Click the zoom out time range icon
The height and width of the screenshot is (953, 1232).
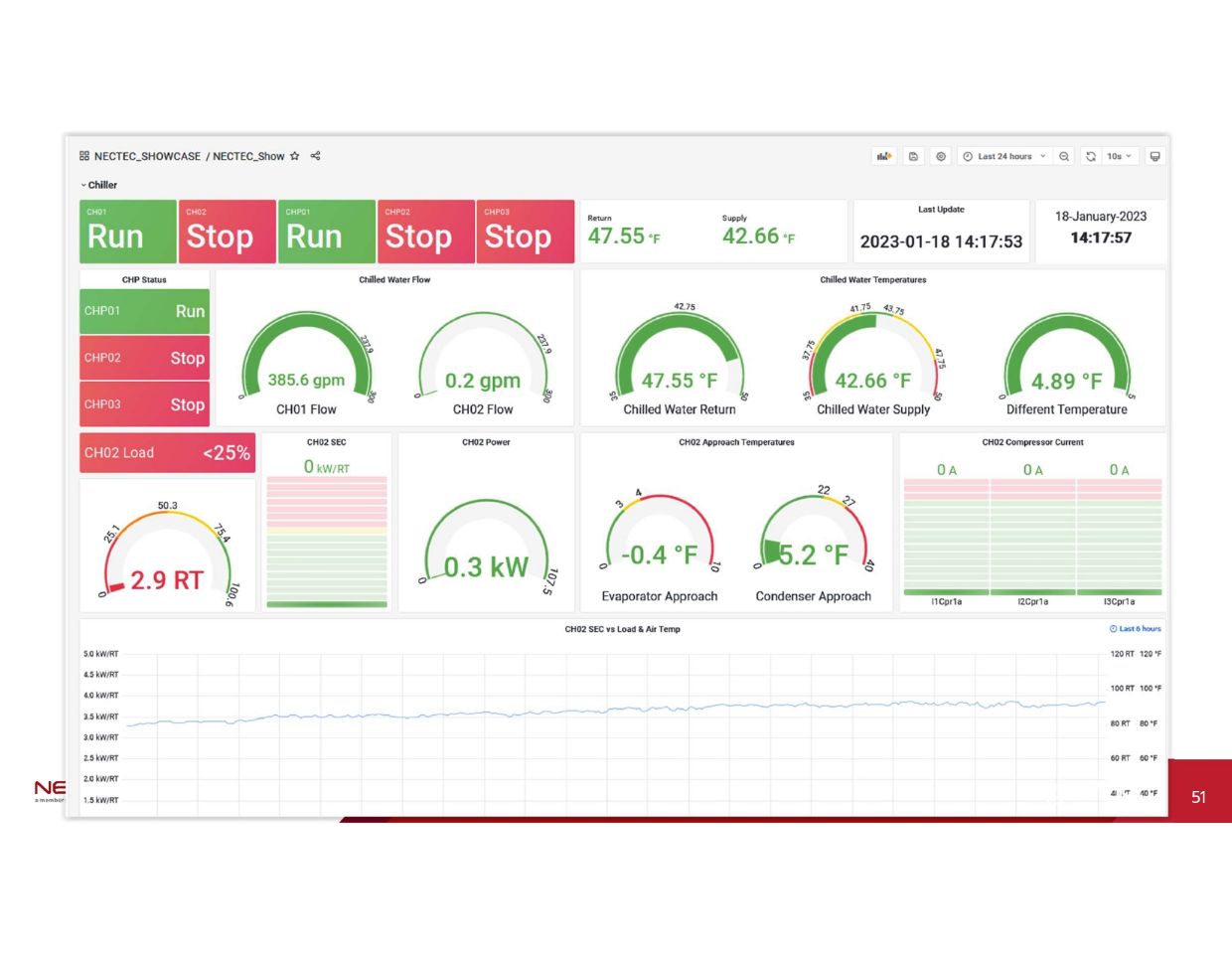pyautogui.click(x=1064, y=156)
